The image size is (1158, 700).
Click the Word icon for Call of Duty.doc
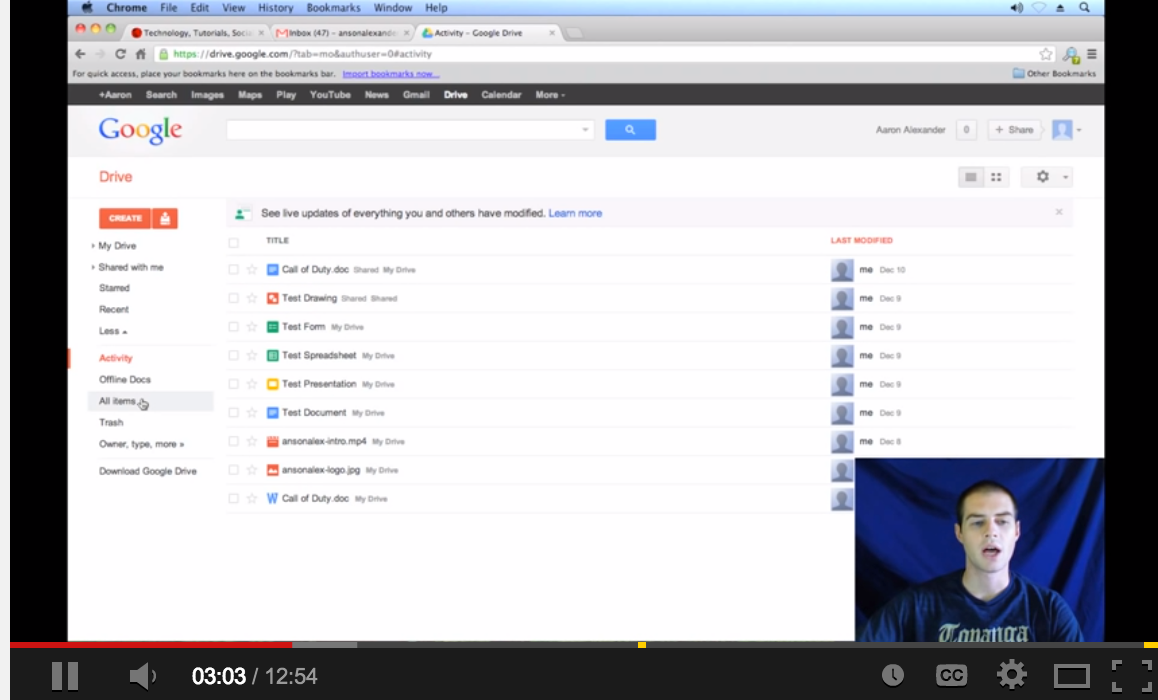click(x=273, y=498)
